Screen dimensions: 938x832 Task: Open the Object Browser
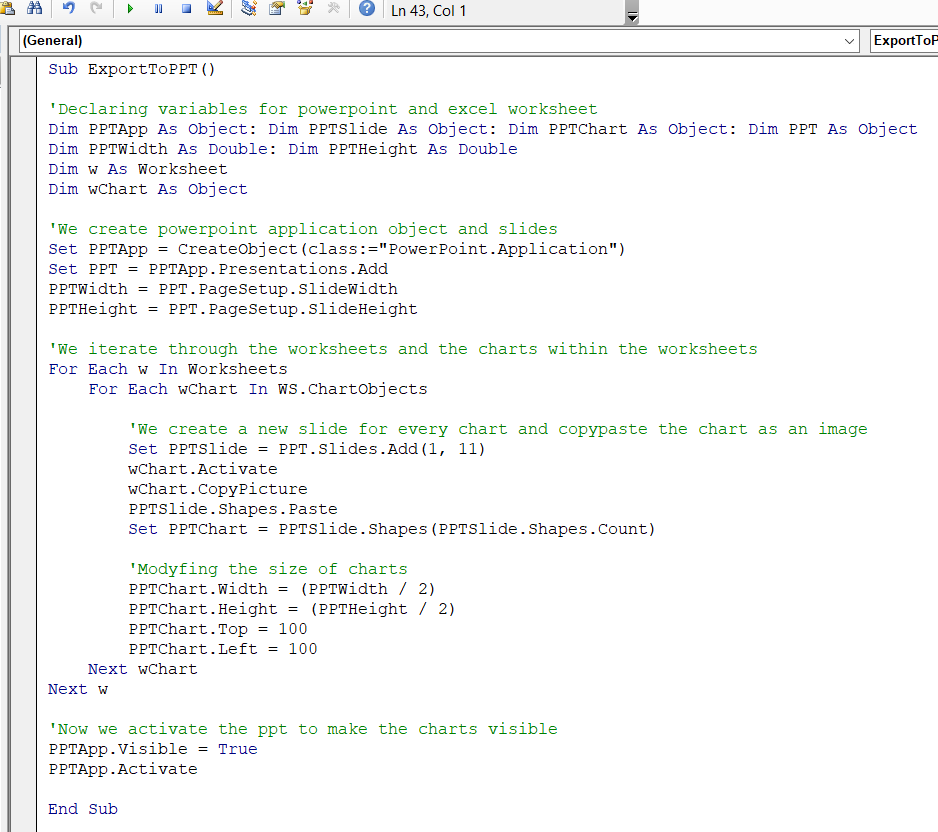pos(305,9)
